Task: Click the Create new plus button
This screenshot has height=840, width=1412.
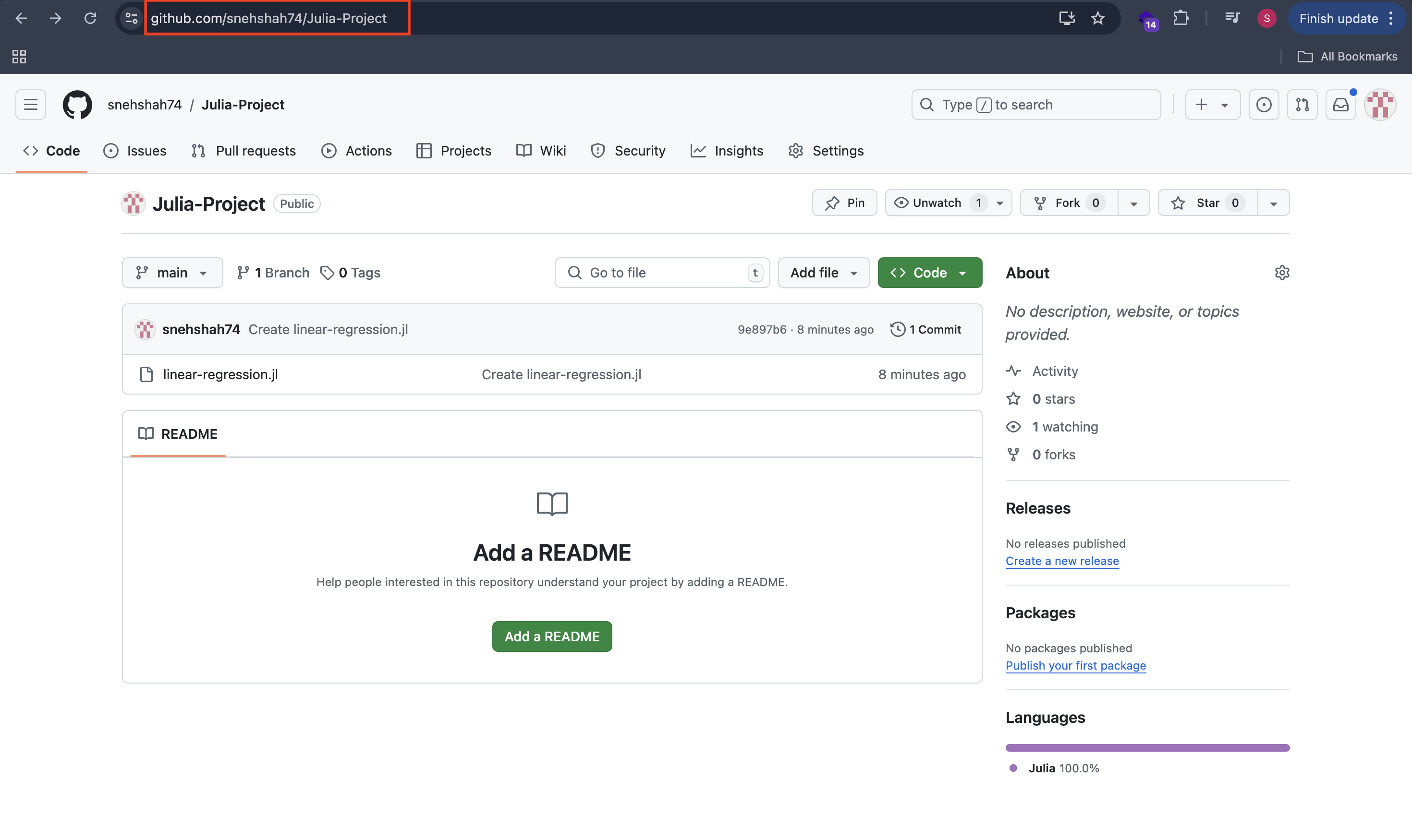Action: click(1201, 104)
